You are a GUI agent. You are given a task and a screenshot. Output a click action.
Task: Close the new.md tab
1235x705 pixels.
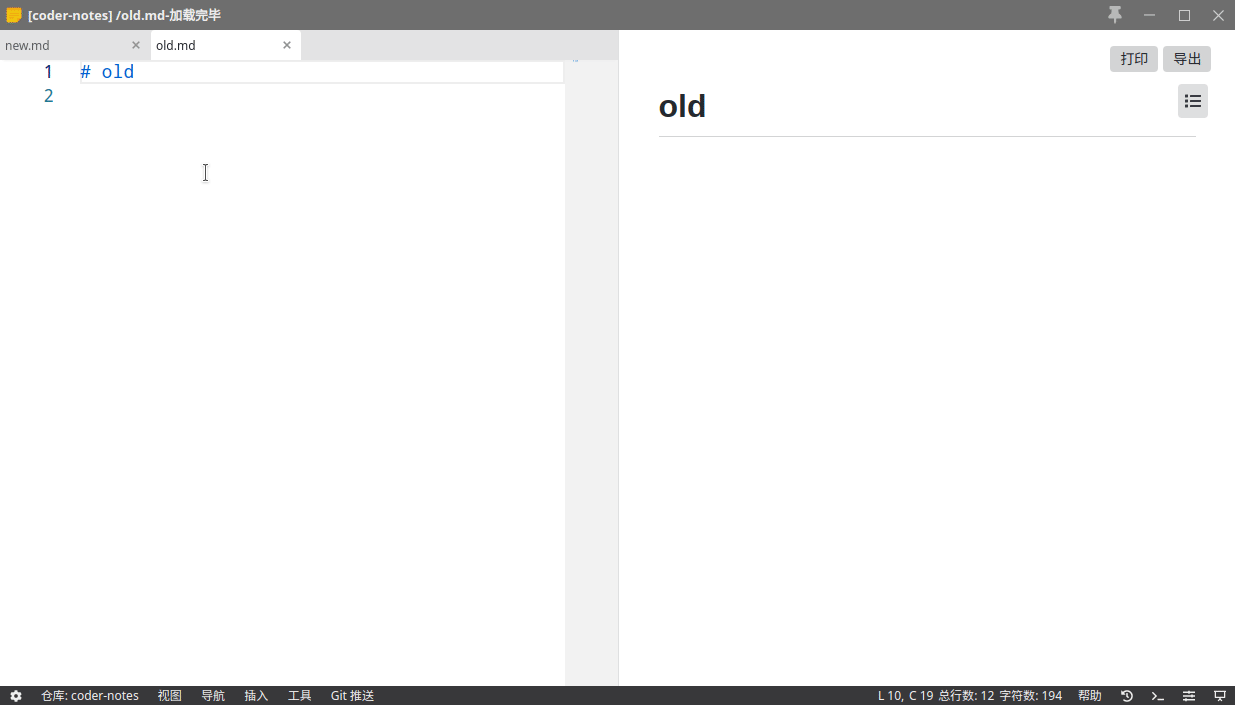pyautogui.click(x=136, y=45)
